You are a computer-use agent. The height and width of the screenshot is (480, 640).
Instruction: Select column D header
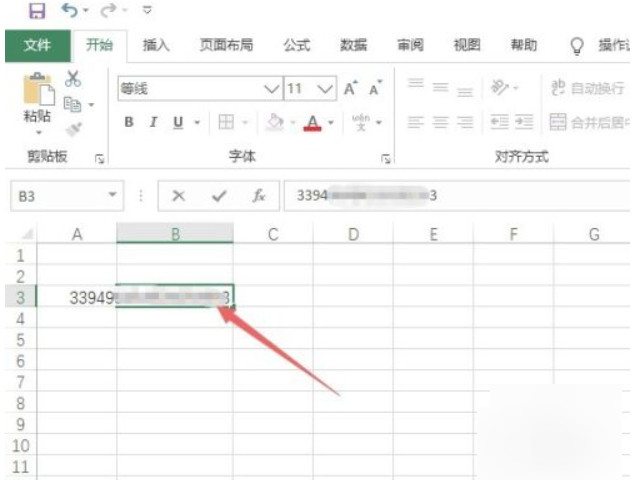pos(353,234)
